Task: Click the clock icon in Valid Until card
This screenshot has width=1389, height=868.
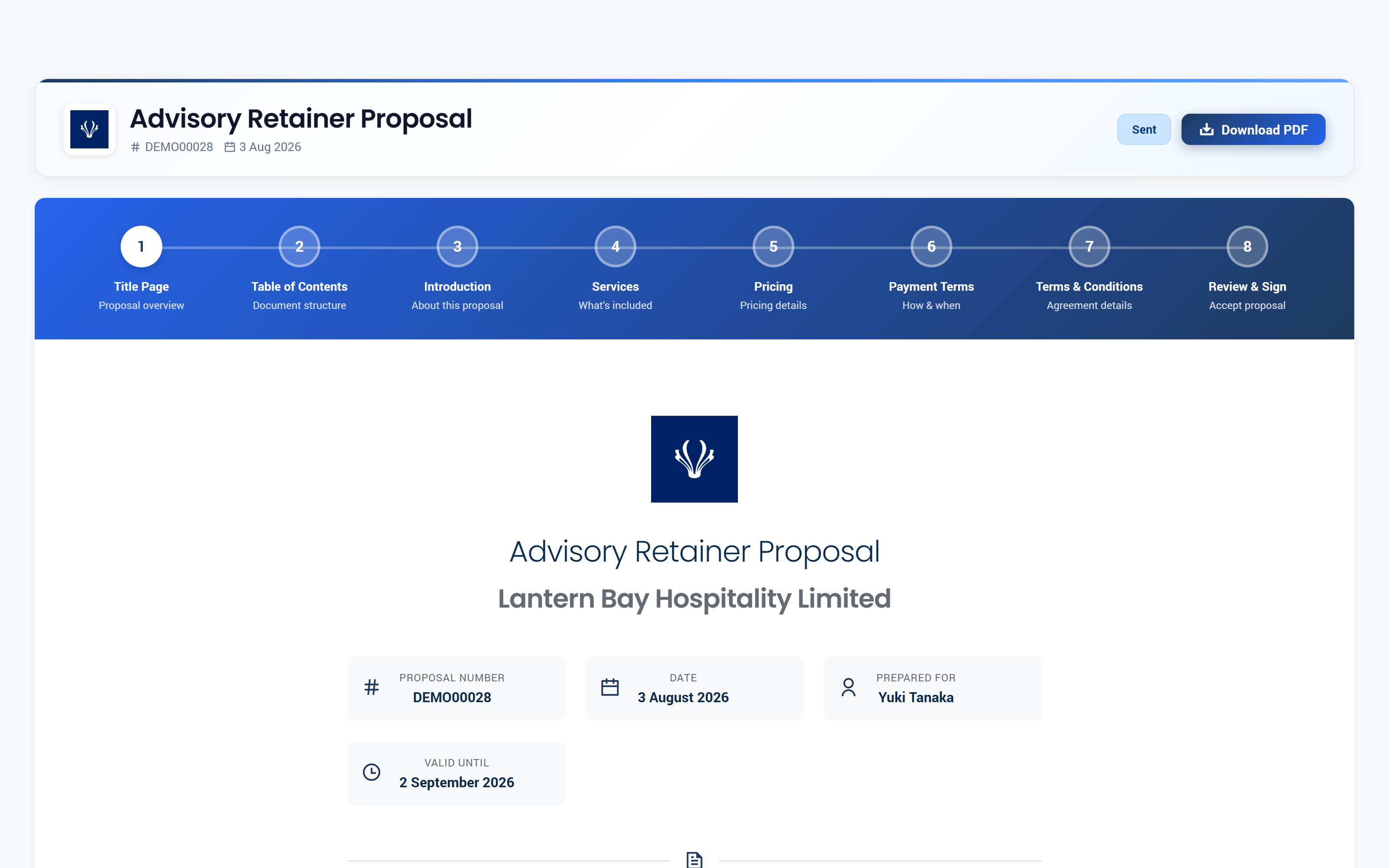Action: coord(372,772)
